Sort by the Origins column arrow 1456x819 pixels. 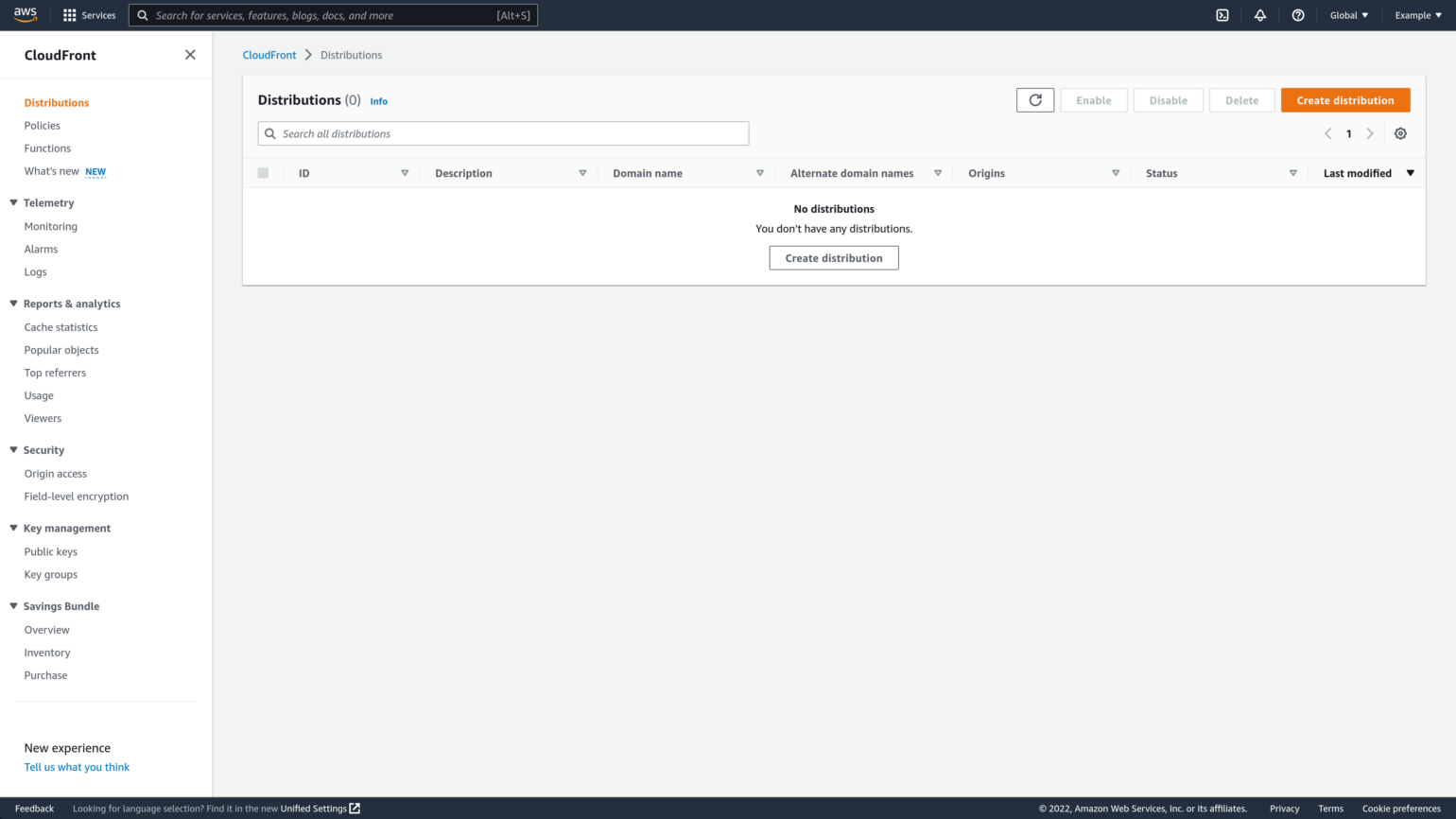pyautogui.click(x=1116, y=173)
